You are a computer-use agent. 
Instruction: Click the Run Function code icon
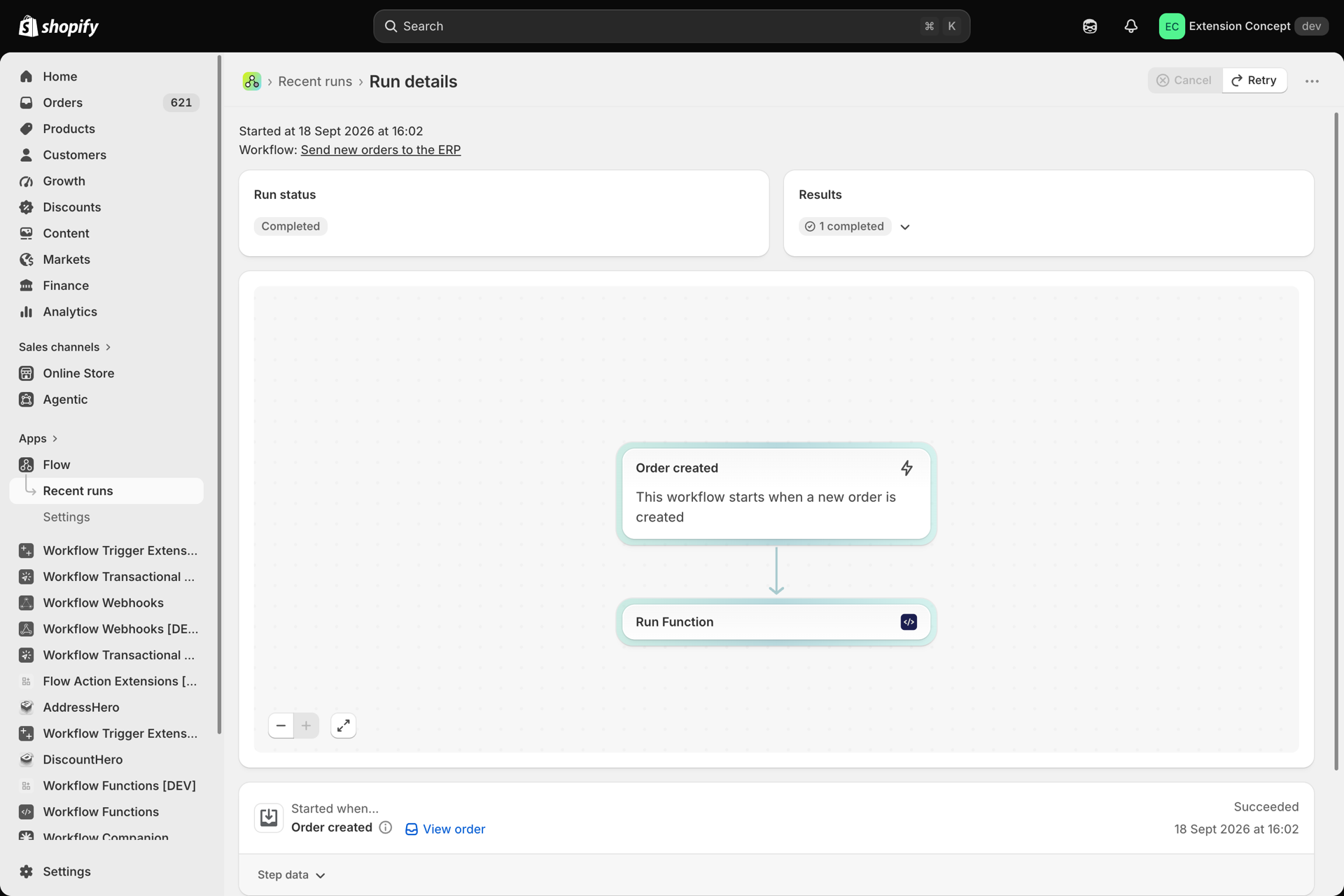[909, 622]
